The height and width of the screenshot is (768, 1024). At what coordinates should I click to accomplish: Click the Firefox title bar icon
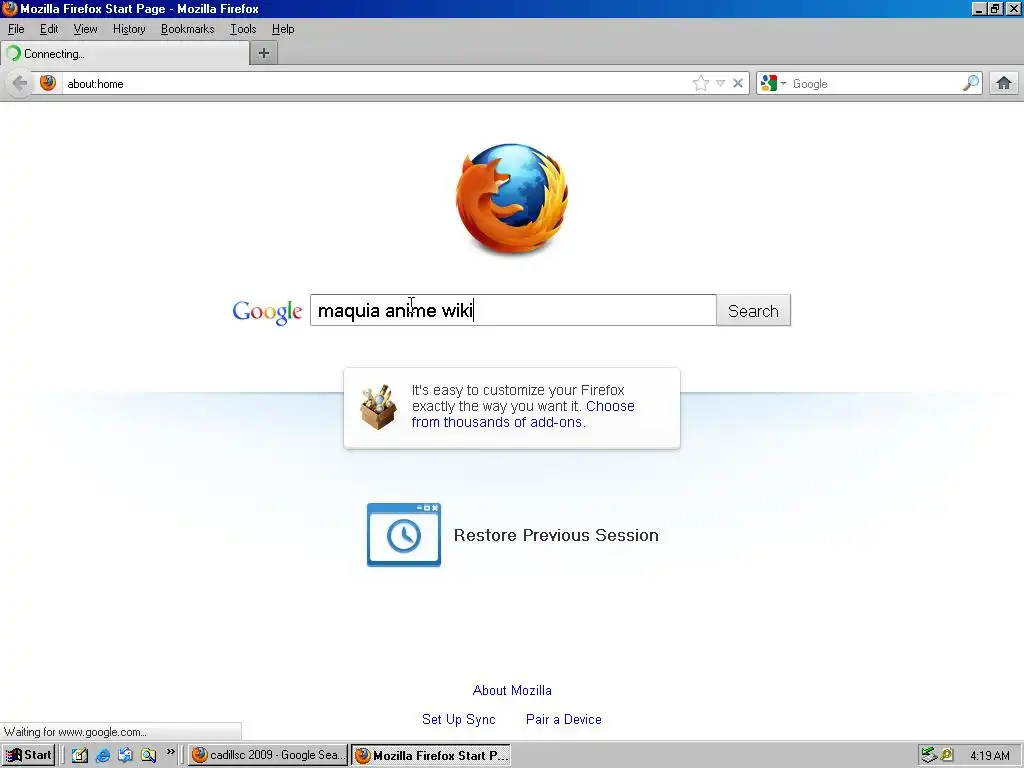click(x=9, y=8)
